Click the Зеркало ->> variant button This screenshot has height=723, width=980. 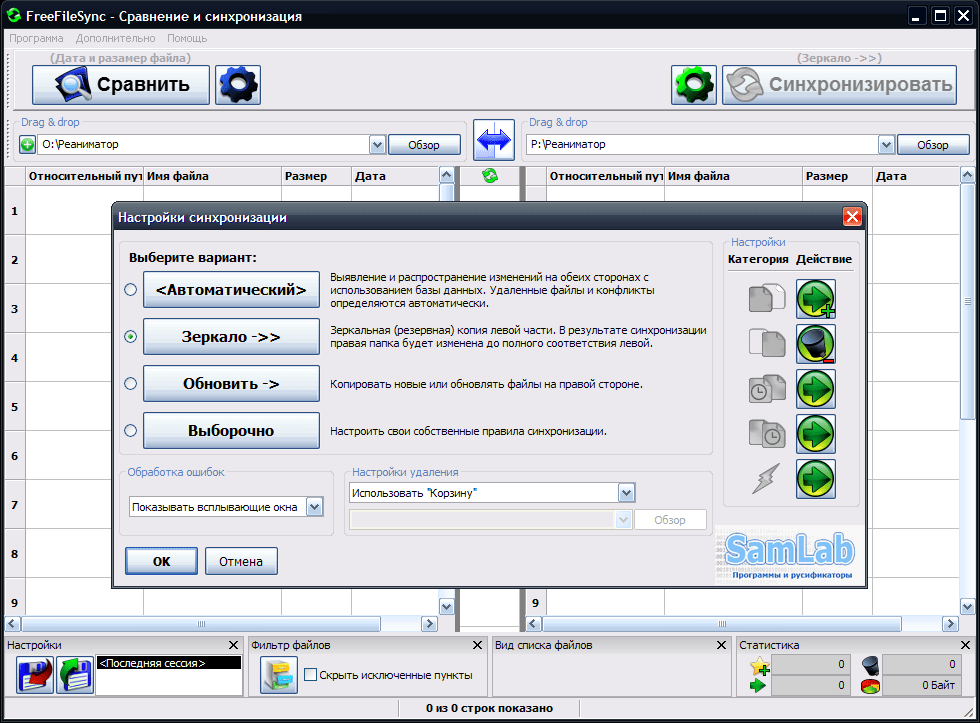[231, 336]
